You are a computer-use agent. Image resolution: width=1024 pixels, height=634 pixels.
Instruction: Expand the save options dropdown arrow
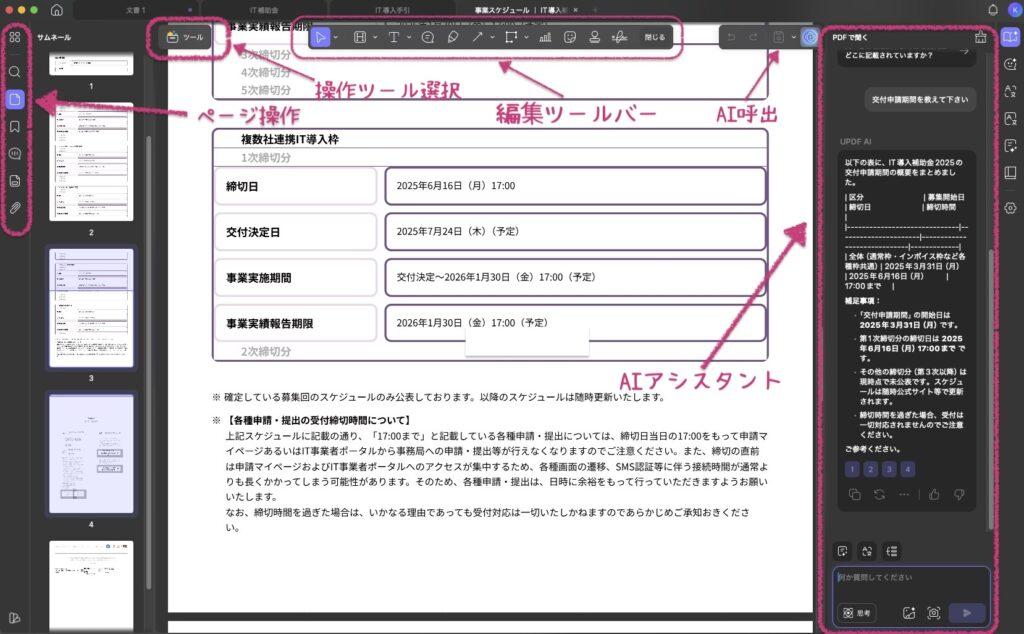coord(793,37)
